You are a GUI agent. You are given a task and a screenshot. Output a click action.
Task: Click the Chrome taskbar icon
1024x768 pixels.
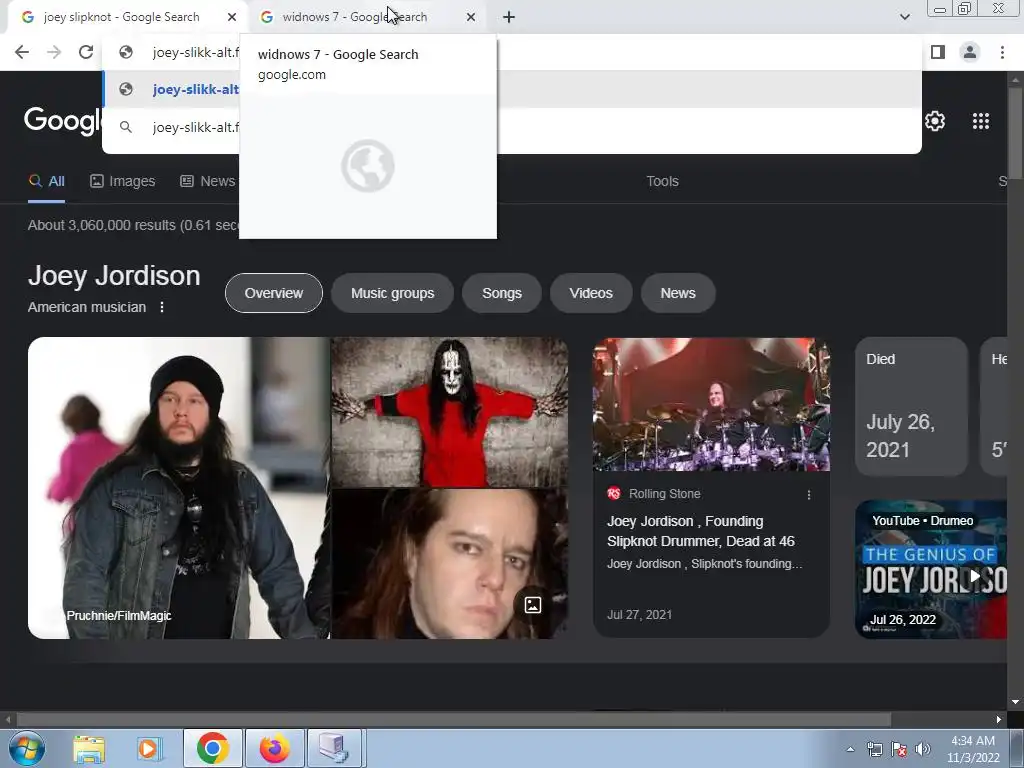pyautogui.click(x=212, y=748)
